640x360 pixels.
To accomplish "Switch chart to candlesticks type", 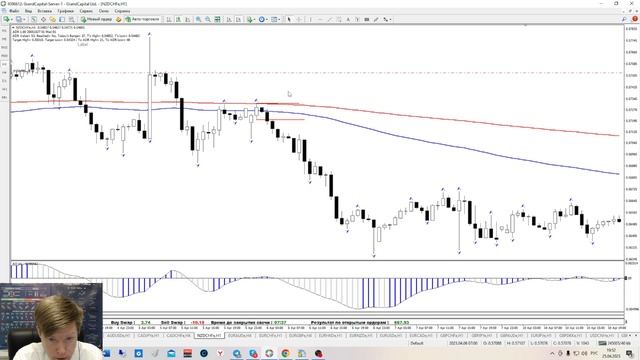I will pos(178,19).
